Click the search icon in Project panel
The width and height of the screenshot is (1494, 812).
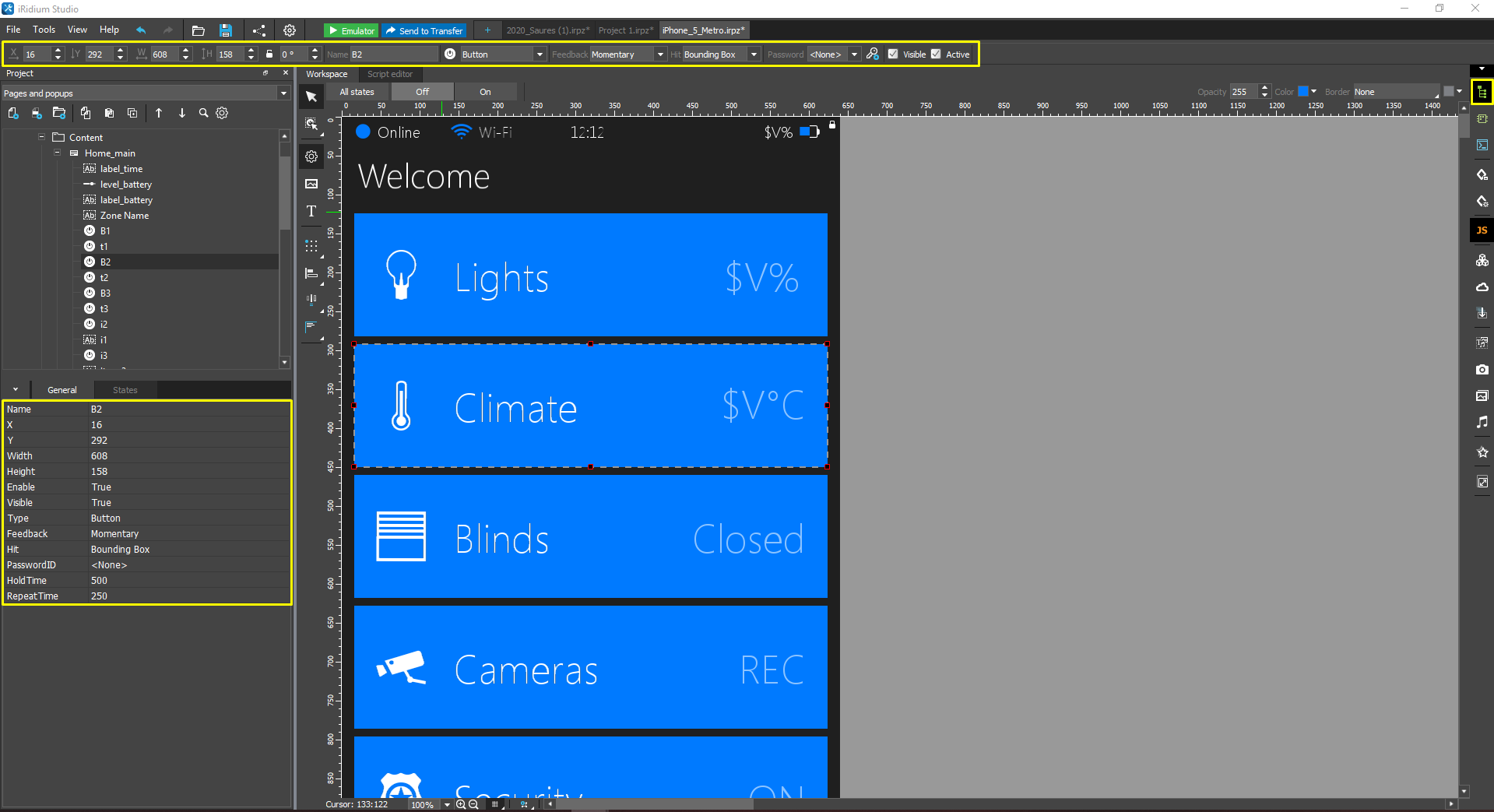coord(203,113)
